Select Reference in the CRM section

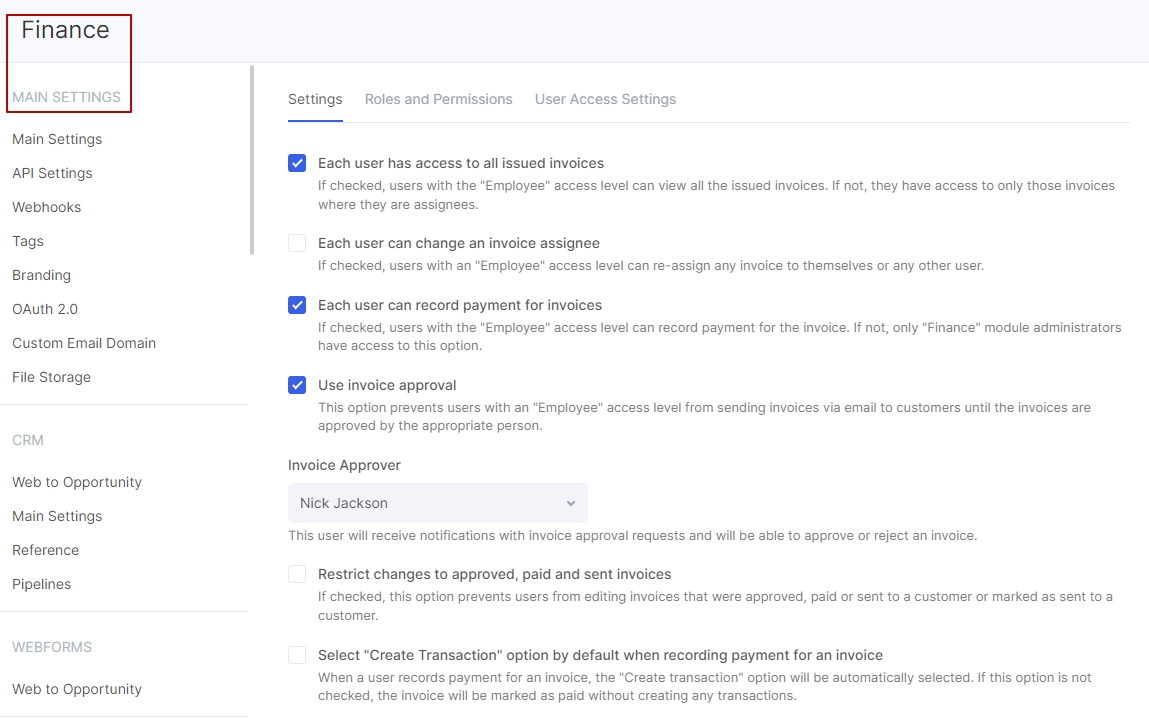[x=45, y=550]
